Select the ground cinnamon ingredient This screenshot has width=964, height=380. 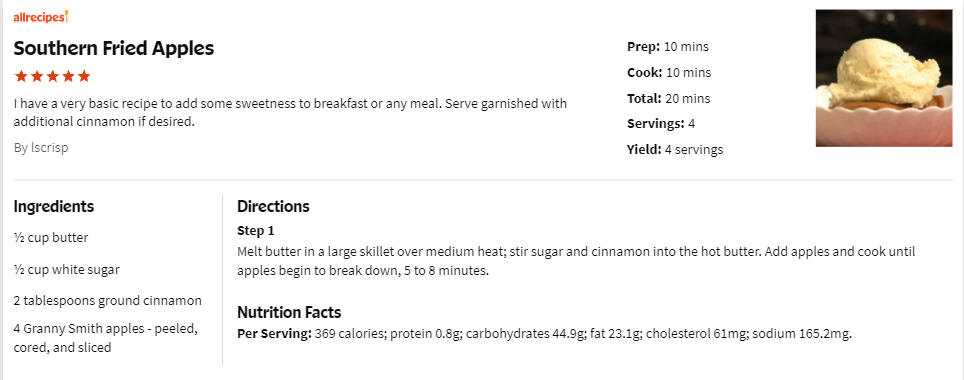coord(108,301)
